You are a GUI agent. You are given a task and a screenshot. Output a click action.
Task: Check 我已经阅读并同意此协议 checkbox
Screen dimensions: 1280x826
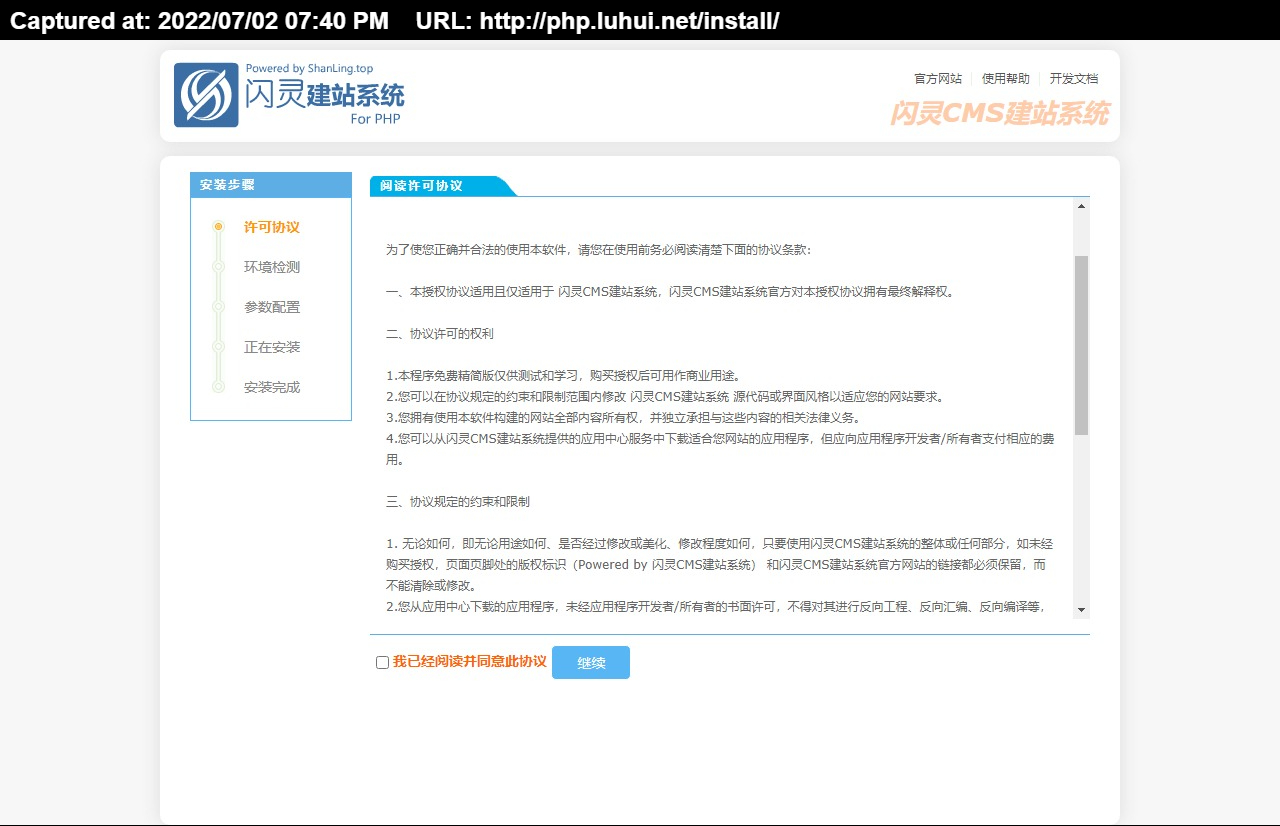(382, 662)
